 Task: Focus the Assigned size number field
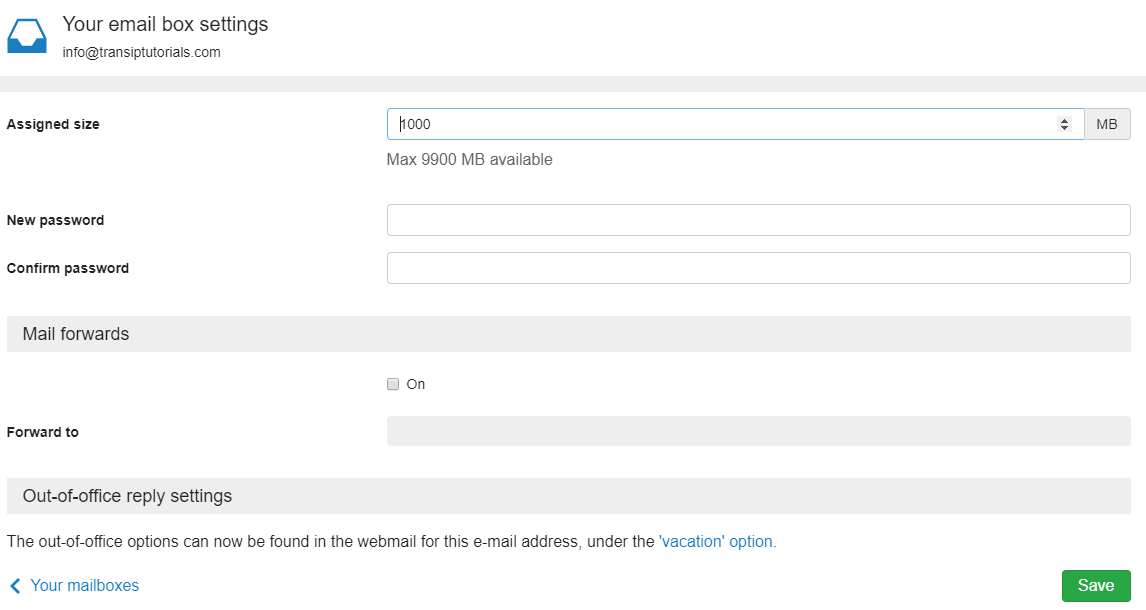click(735, 124)
